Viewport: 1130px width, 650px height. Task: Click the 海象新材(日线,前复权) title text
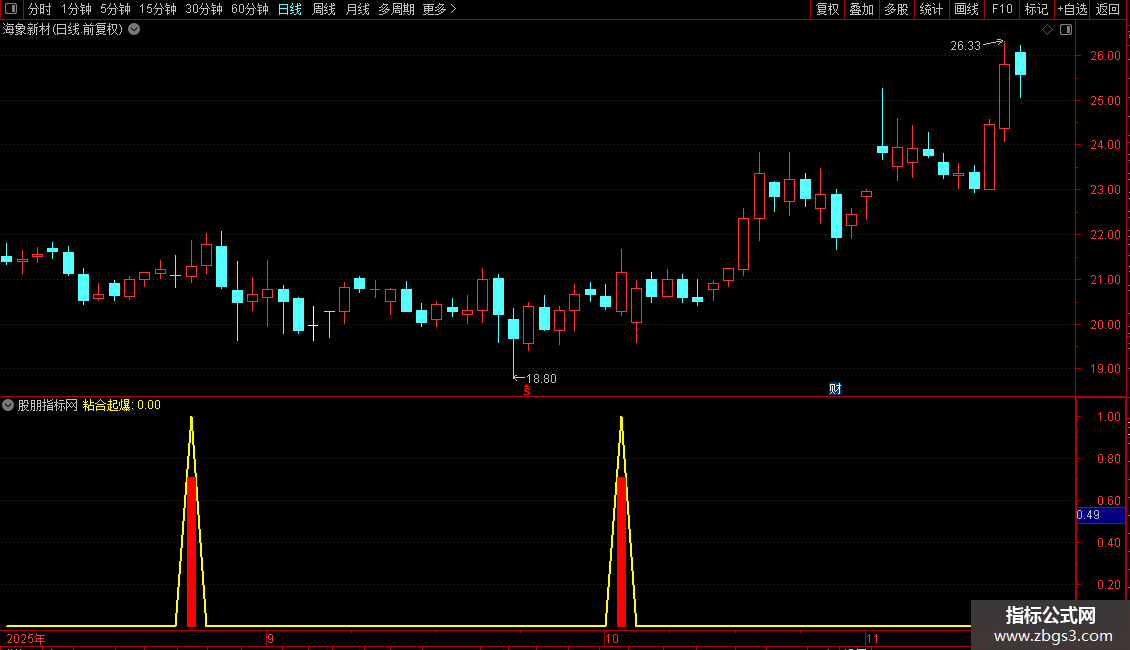[63, 30]
